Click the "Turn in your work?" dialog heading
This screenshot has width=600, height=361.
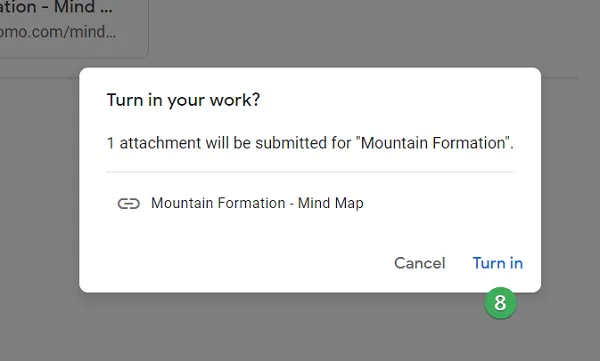pyautogui.click(x=183, y=100)
